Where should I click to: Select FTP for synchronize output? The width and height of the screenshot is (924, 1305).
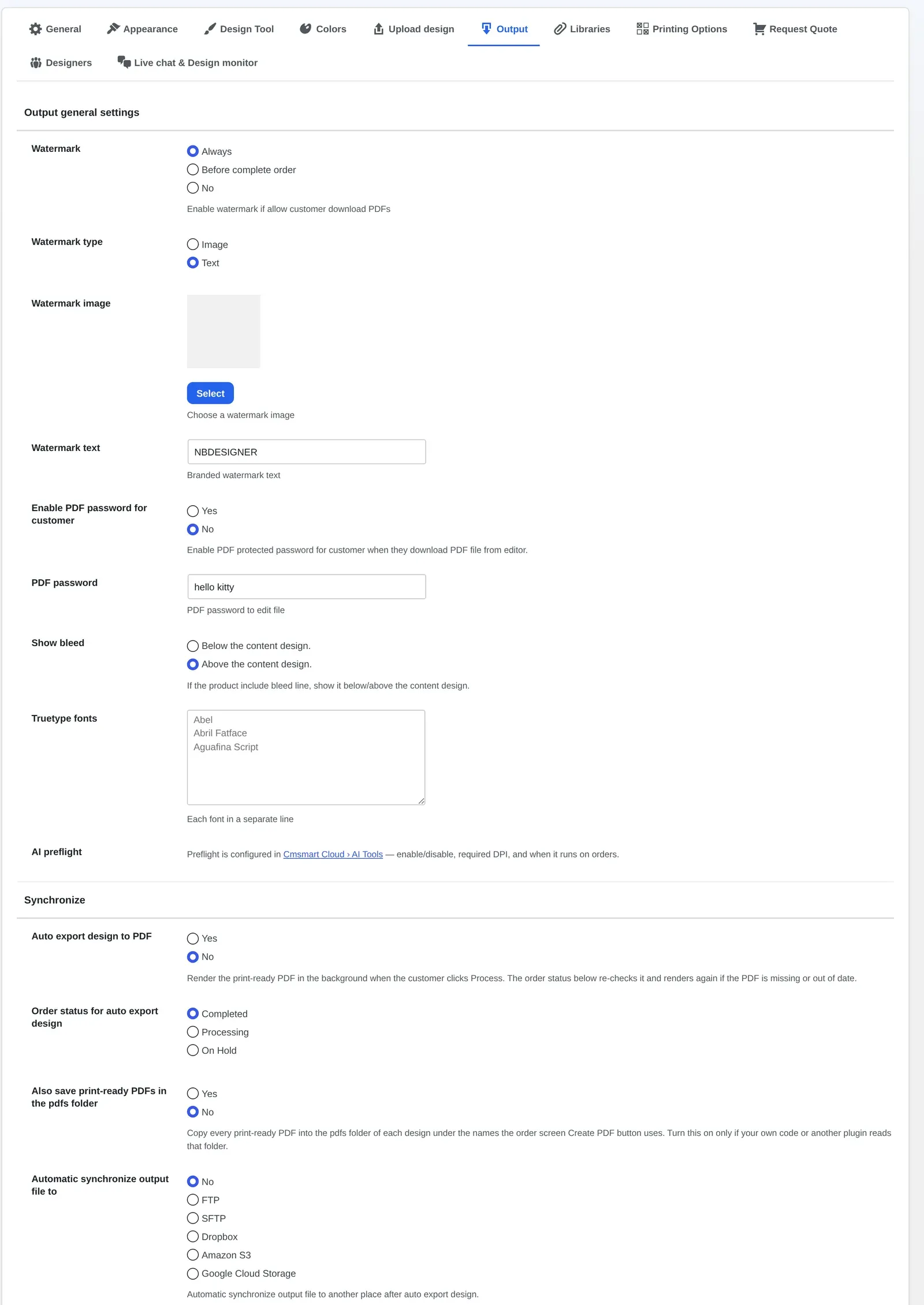pos(193,1200)
